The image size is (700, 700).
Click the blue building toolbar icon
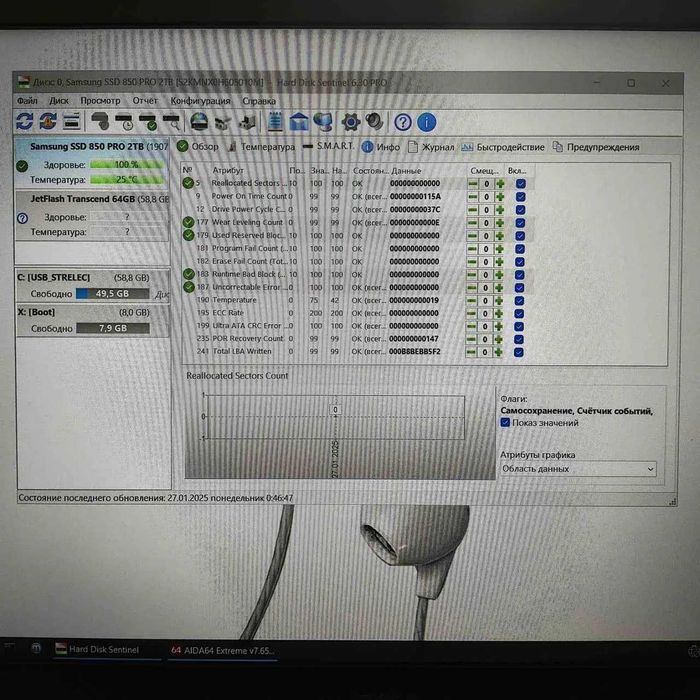[299, 121]
